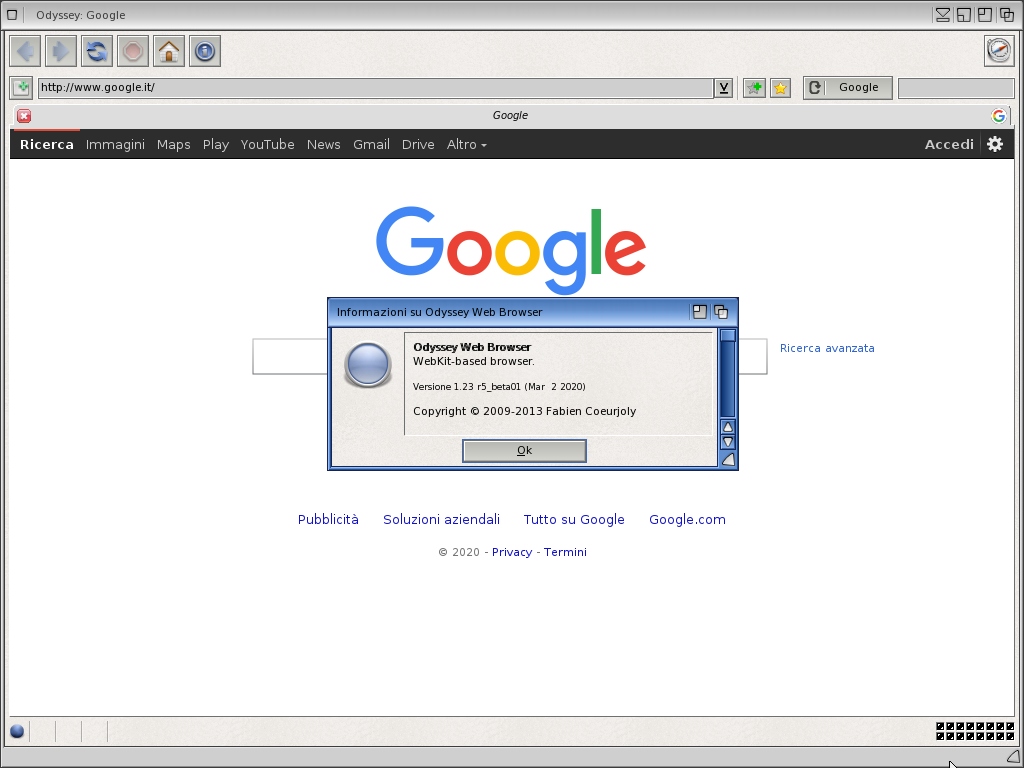Open the URL history dropdown arrow
Screen dimensions: 1024x768
pos(723,88)
